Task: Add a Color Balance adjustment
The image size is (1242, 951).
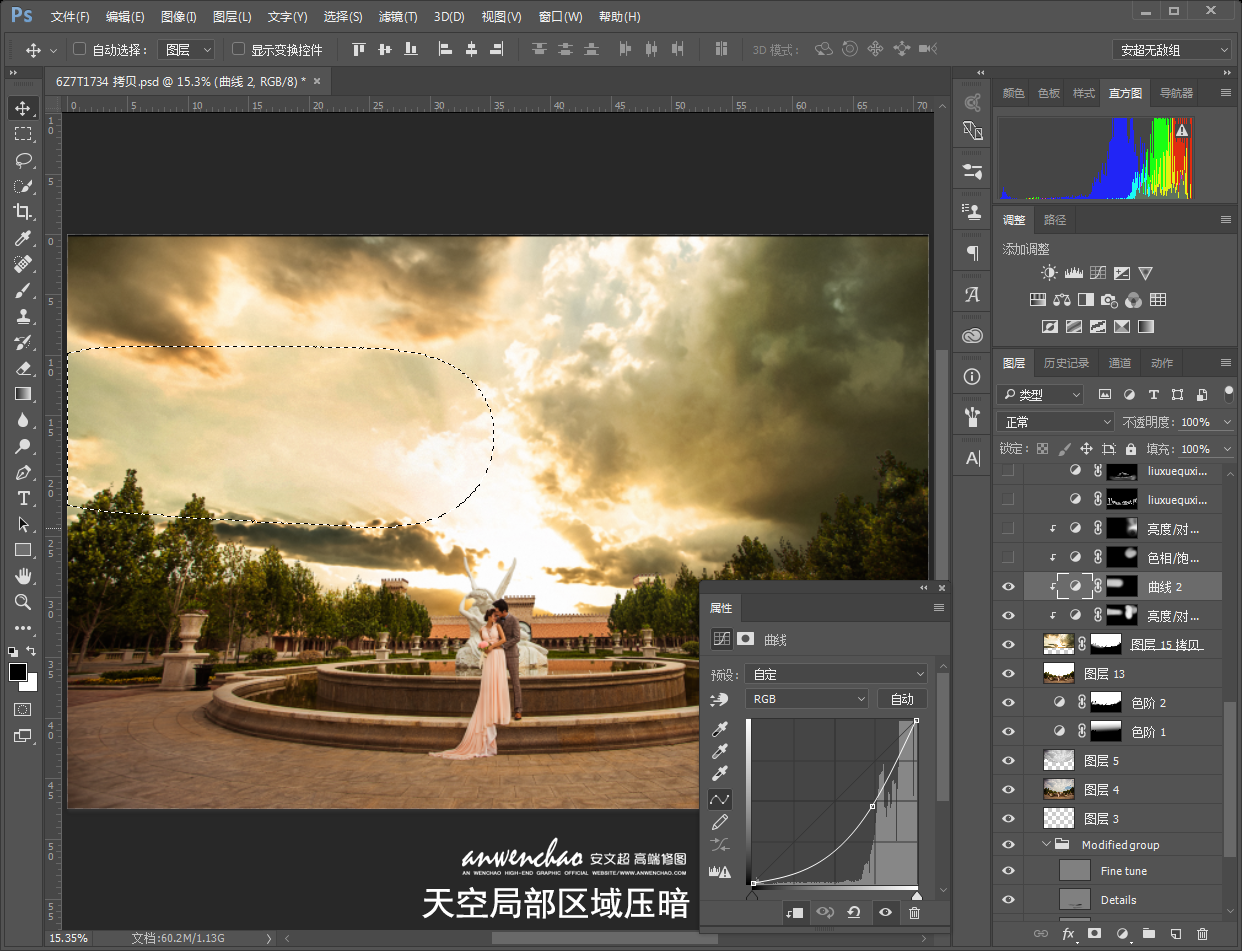Action: click(x=1062, y=300)
